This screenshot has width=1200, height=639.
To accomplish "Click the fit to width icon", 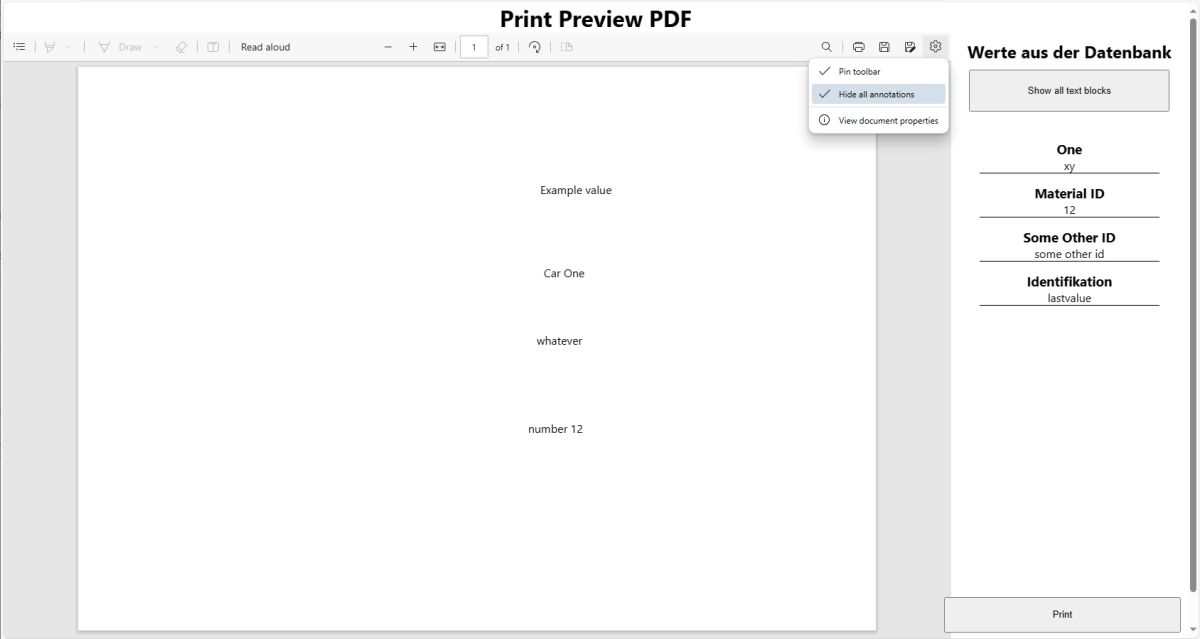I will (x=439, y=47).
